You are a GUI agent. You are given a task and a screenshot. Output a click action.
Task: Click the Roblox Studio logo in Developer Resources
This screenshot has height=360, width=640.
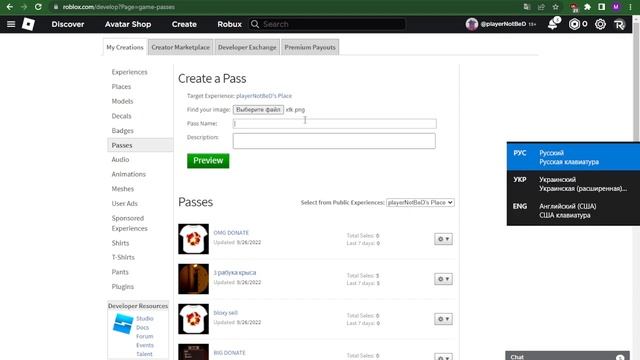pyautogui.click(x=123, y=324)
